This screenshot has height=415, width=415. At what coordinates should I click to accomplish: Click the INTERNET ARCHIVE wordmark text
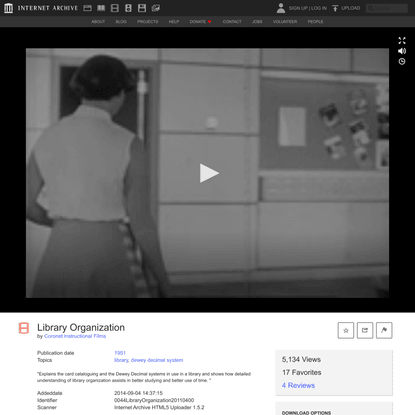tap(48, 8)
